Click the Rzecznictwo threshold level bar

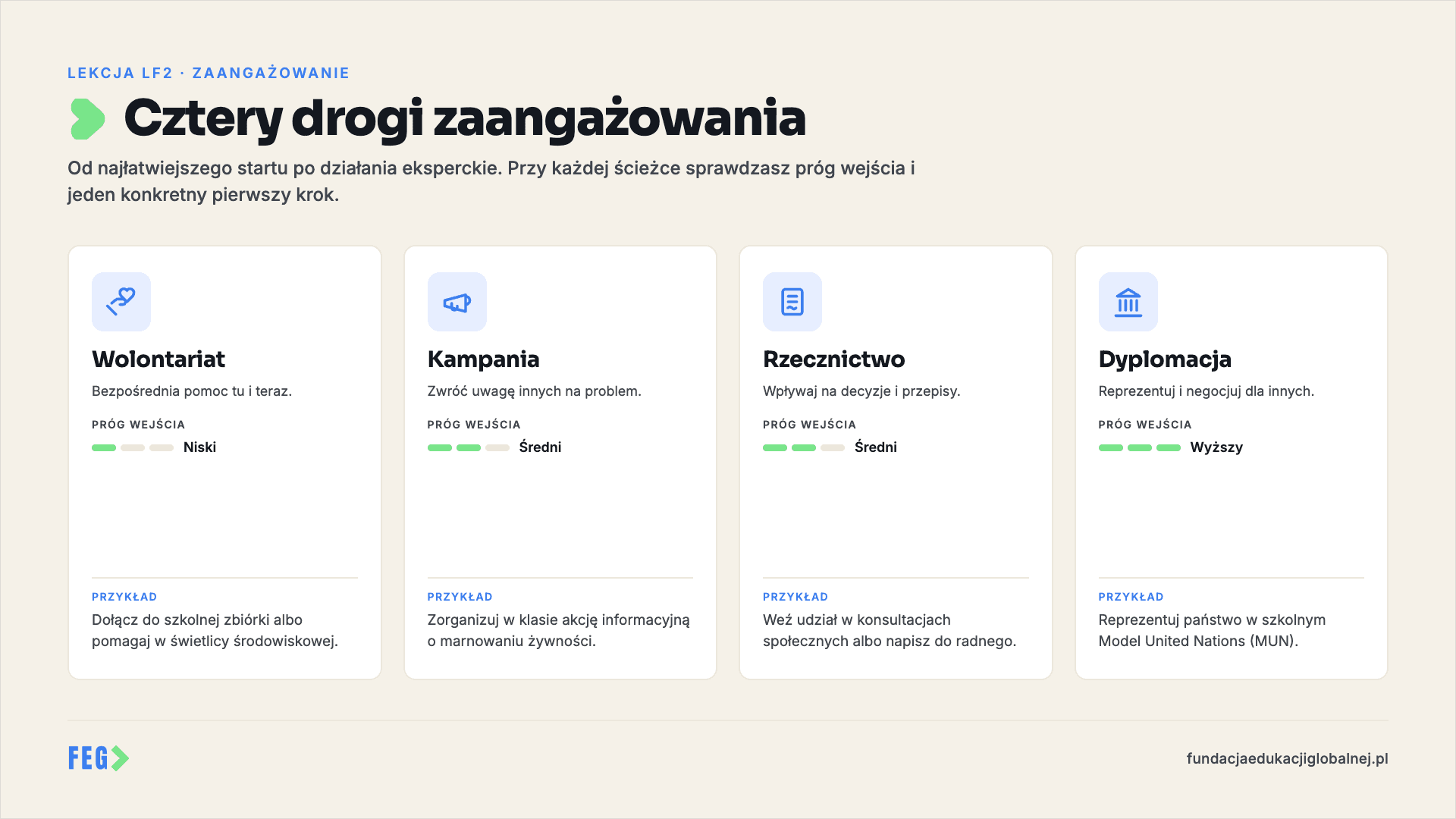point(804,447)
